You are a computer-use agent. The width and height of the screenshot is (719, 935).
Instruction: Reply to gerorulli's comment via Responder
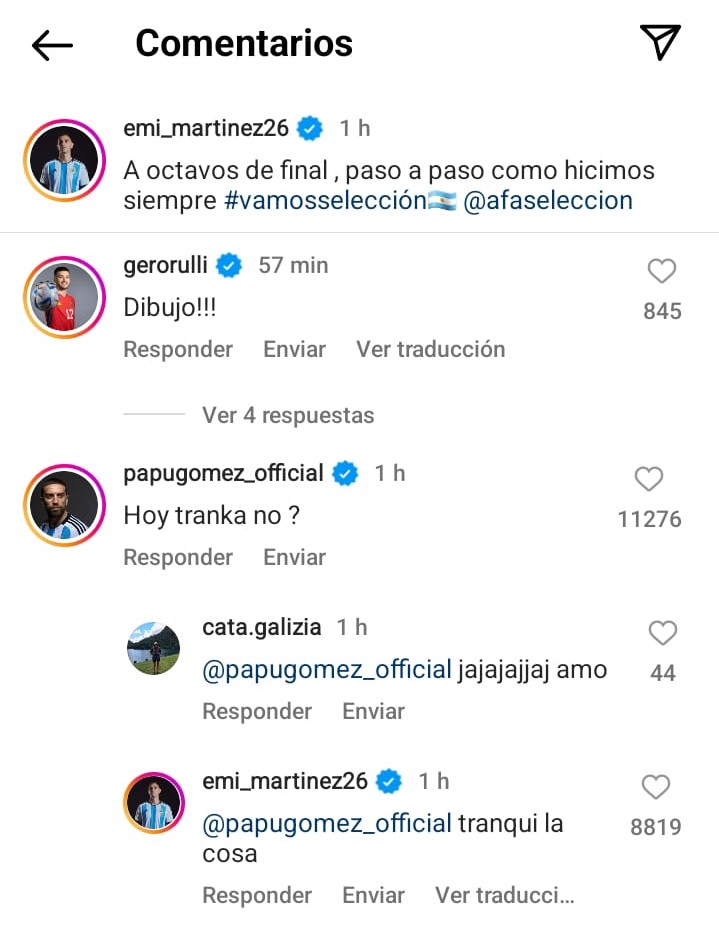click(x=178, y=349)
